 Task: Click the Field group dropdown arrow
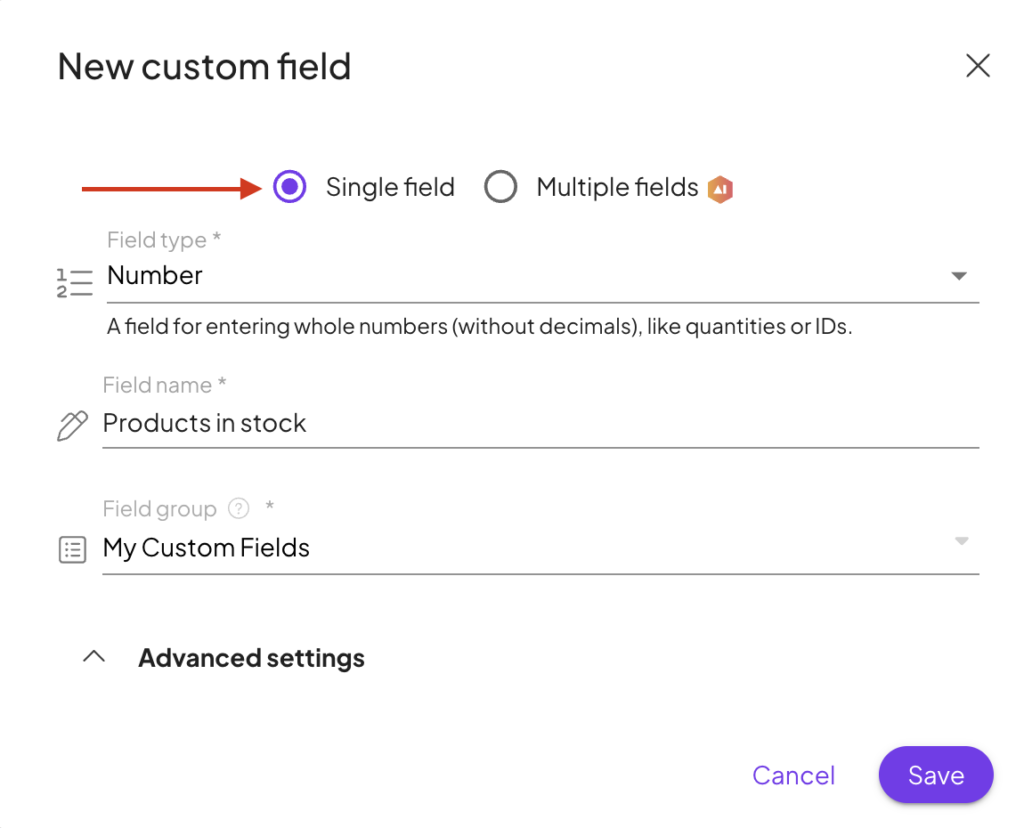click(x=961, y=541)
